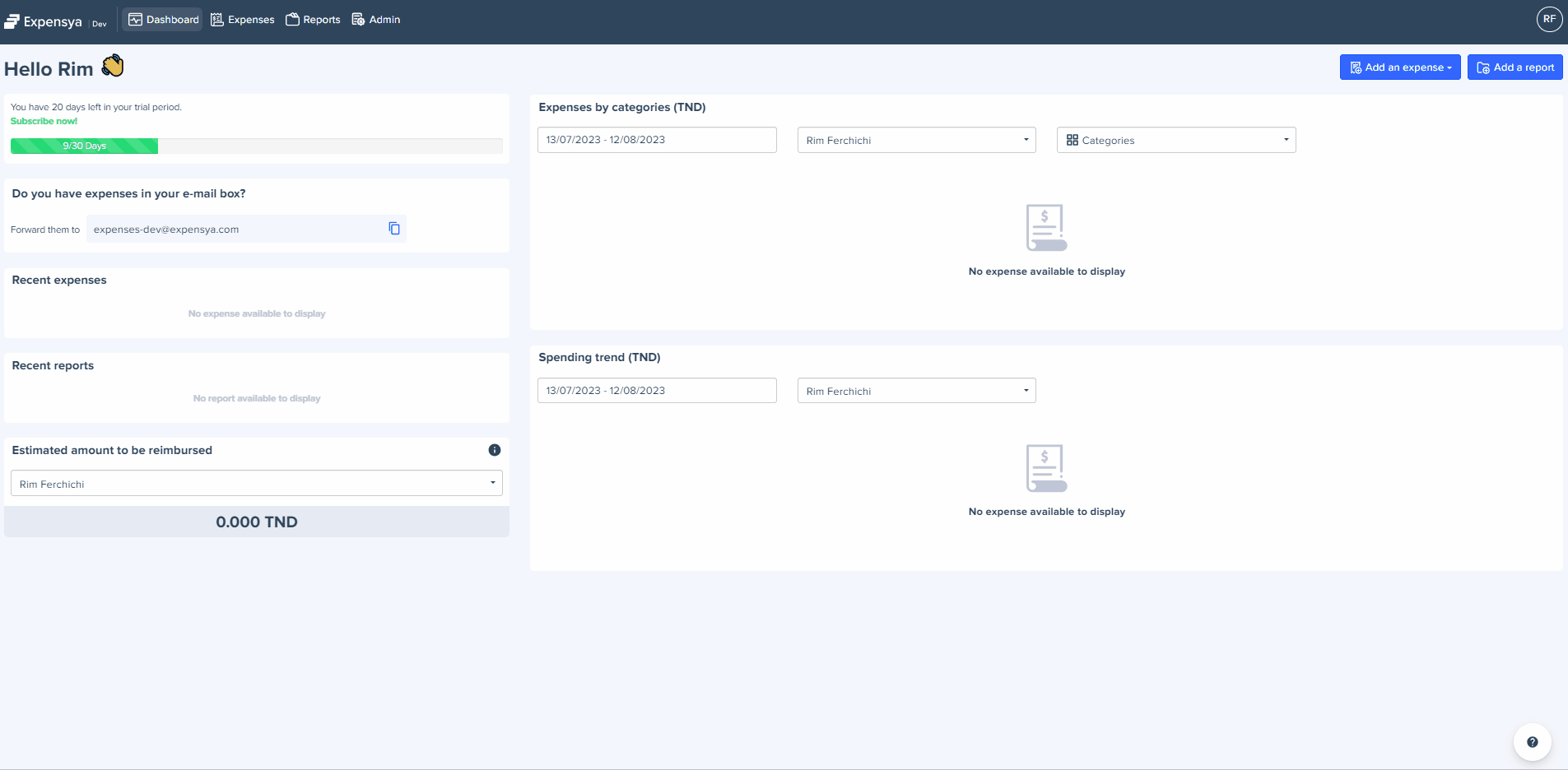
Task: Navigate to the Admin section
Action: tap(376, 20)
